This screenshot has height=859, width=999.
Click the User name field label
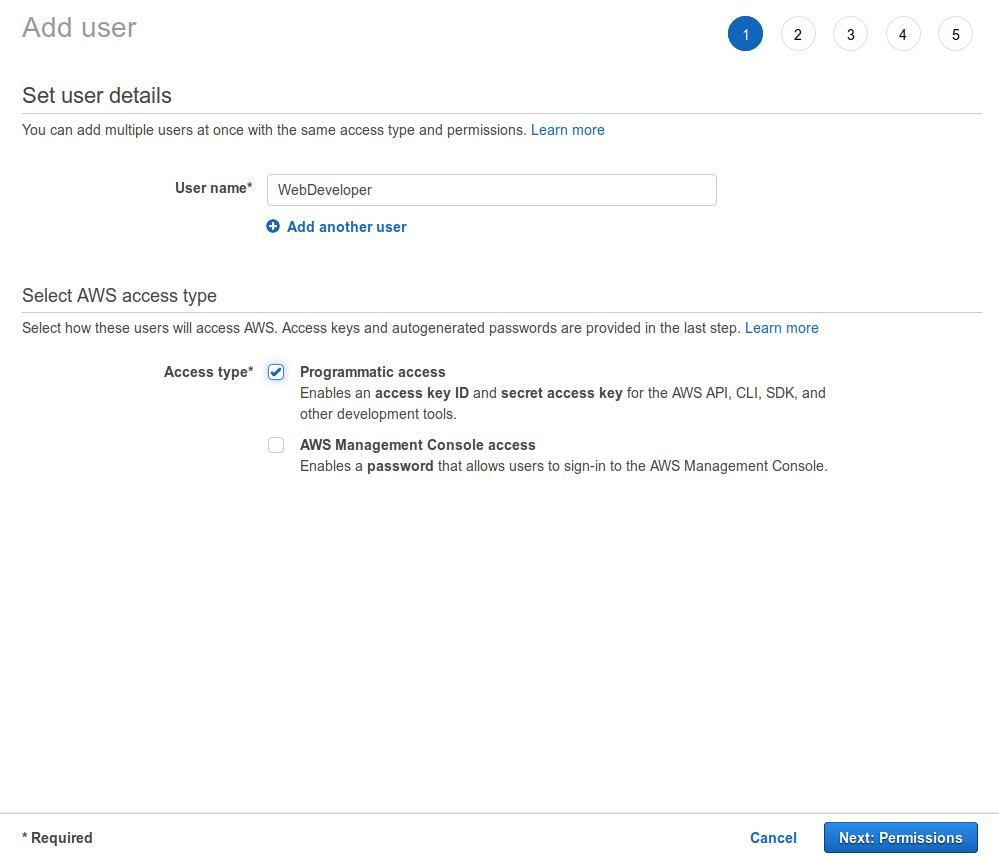[x=213, y=188]
